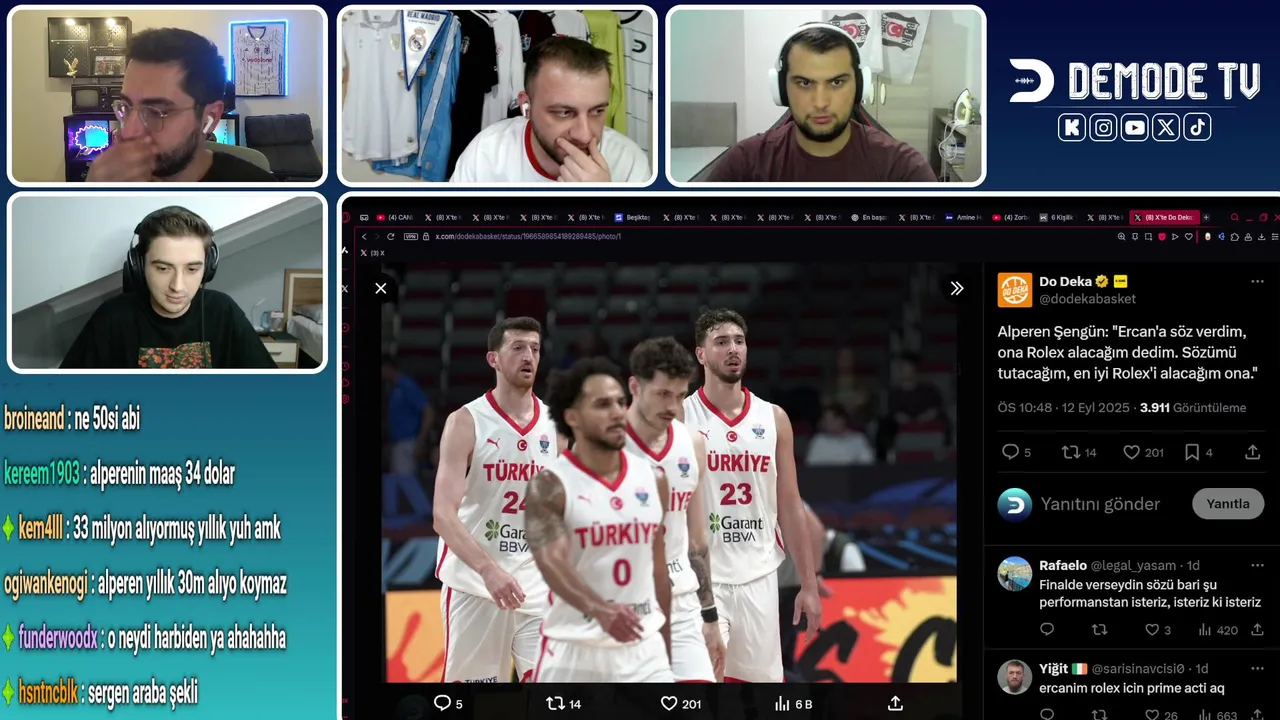The width and height of the screenshot is (1280, 720).
Task: Click the magnifier icon in browser toolbar
Action: [1122, 236]
